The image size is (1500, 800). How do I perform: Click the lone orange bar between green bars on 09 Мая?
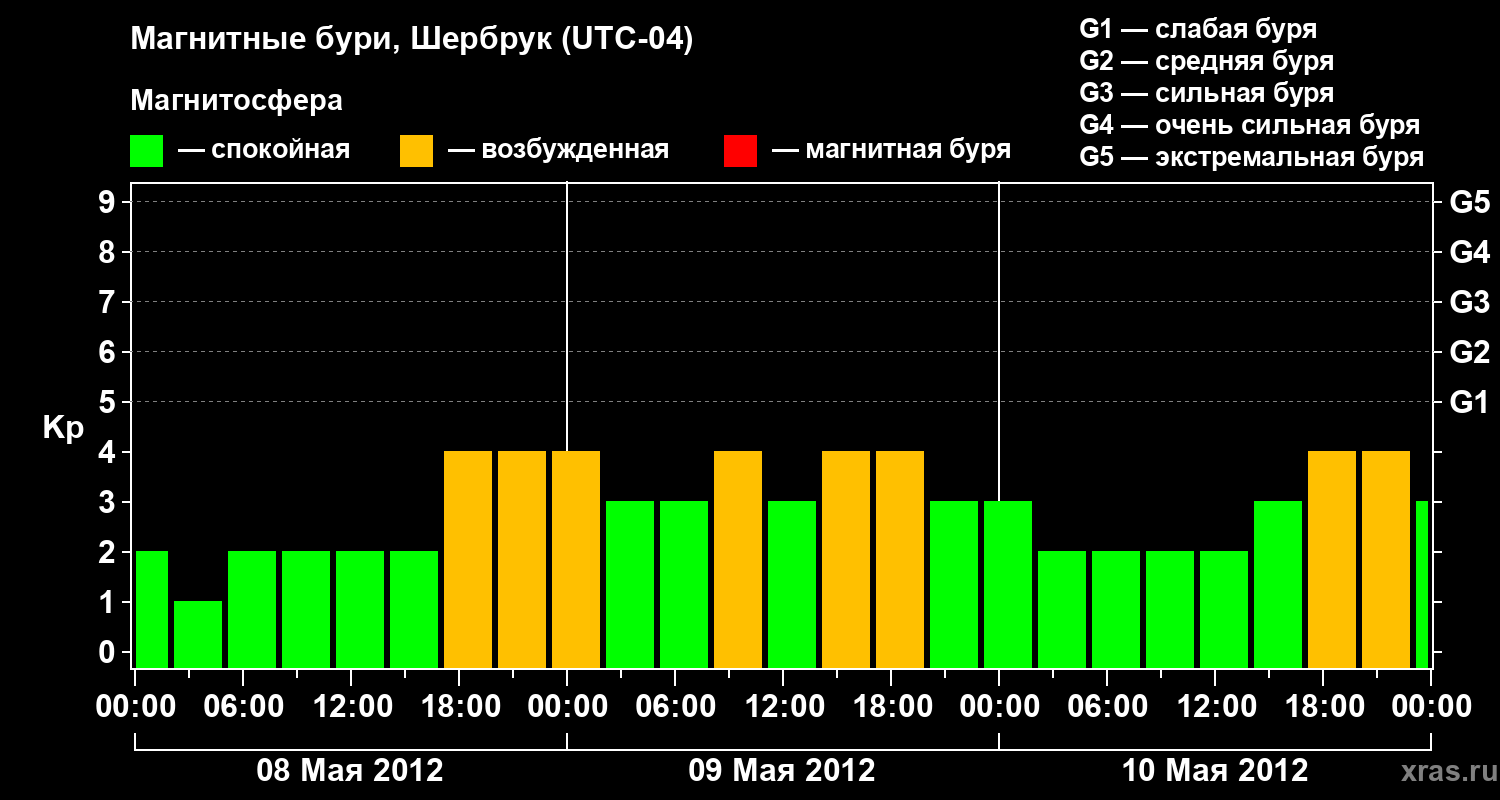(x=738, y=559)
